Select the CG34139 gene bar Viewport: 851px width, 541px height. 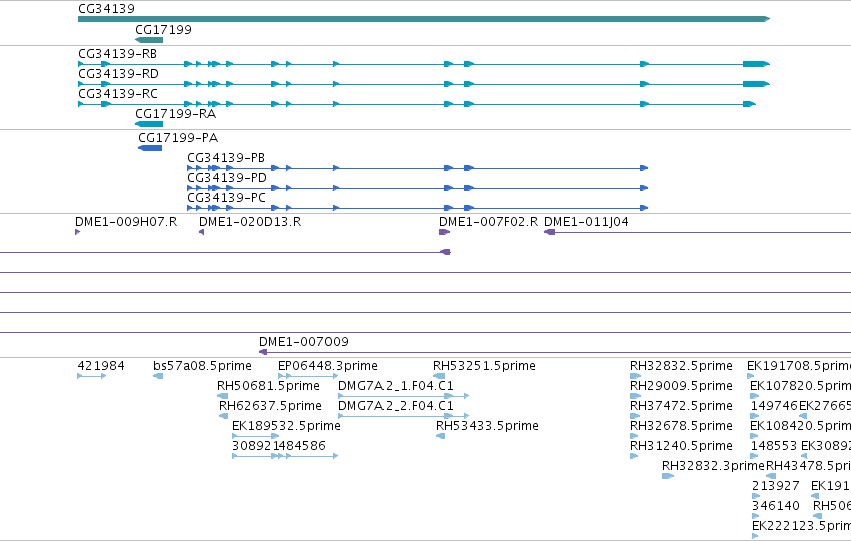click(424, 19)
